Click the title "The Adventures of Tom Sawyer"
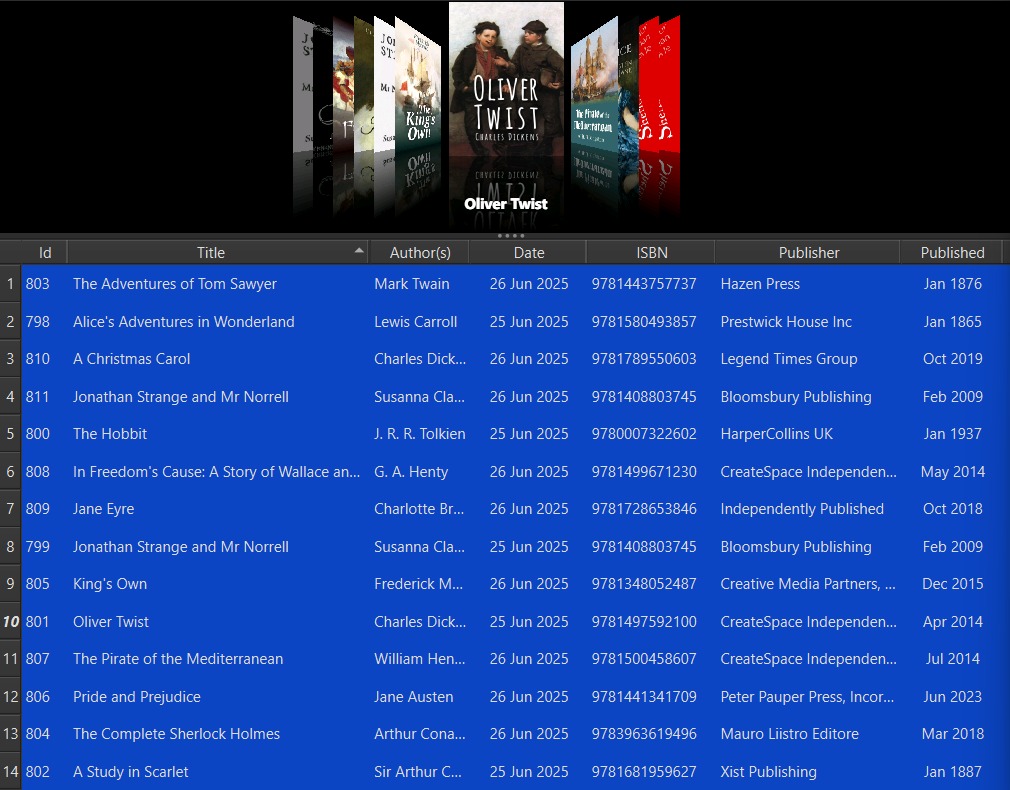This screenshot has width=1010, height=790. [175, 284]
